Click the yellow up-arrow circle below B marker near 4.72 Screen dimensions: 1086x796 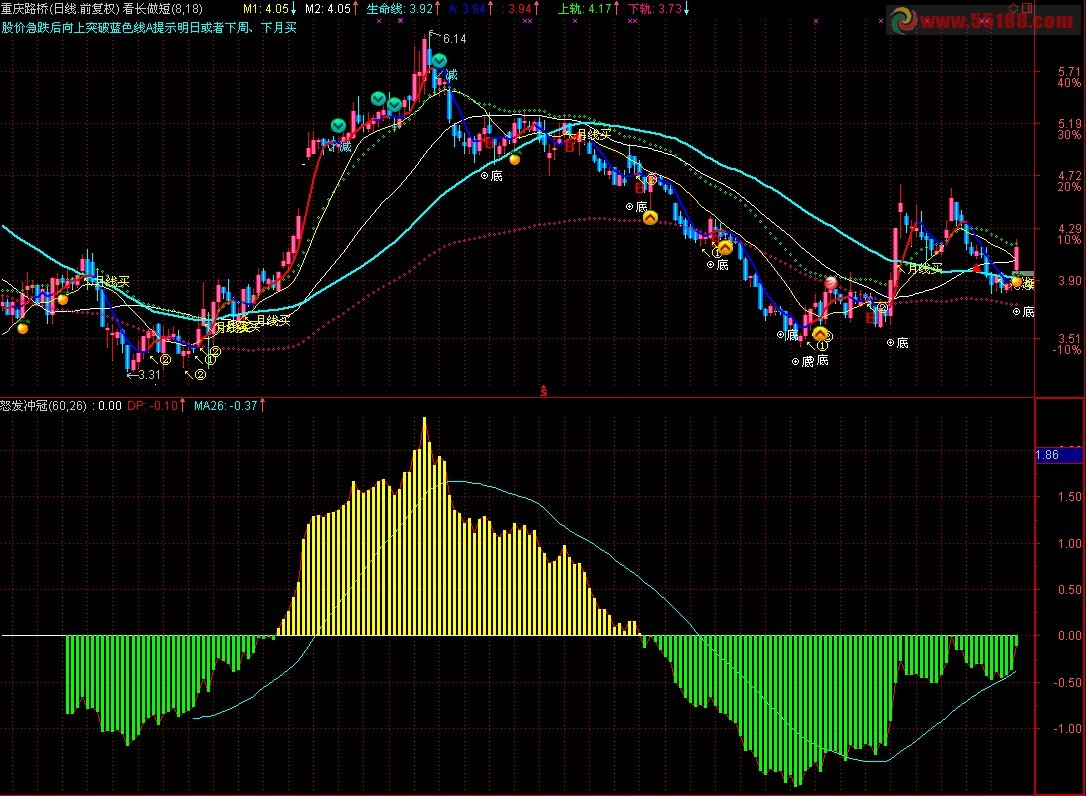tap(650, 218)
